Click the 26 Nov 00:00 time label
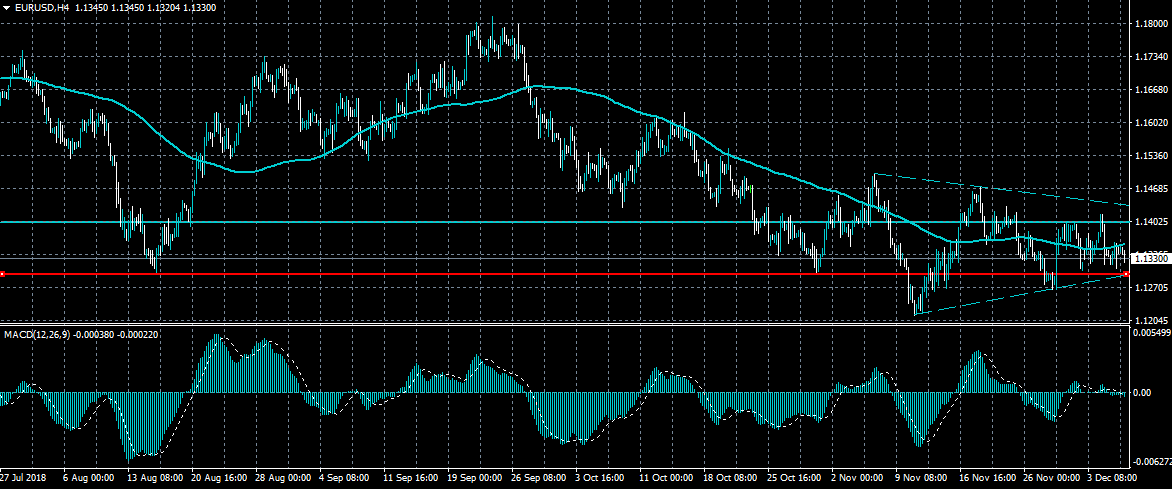The image size is (1172, 489). click(1052, 477)
